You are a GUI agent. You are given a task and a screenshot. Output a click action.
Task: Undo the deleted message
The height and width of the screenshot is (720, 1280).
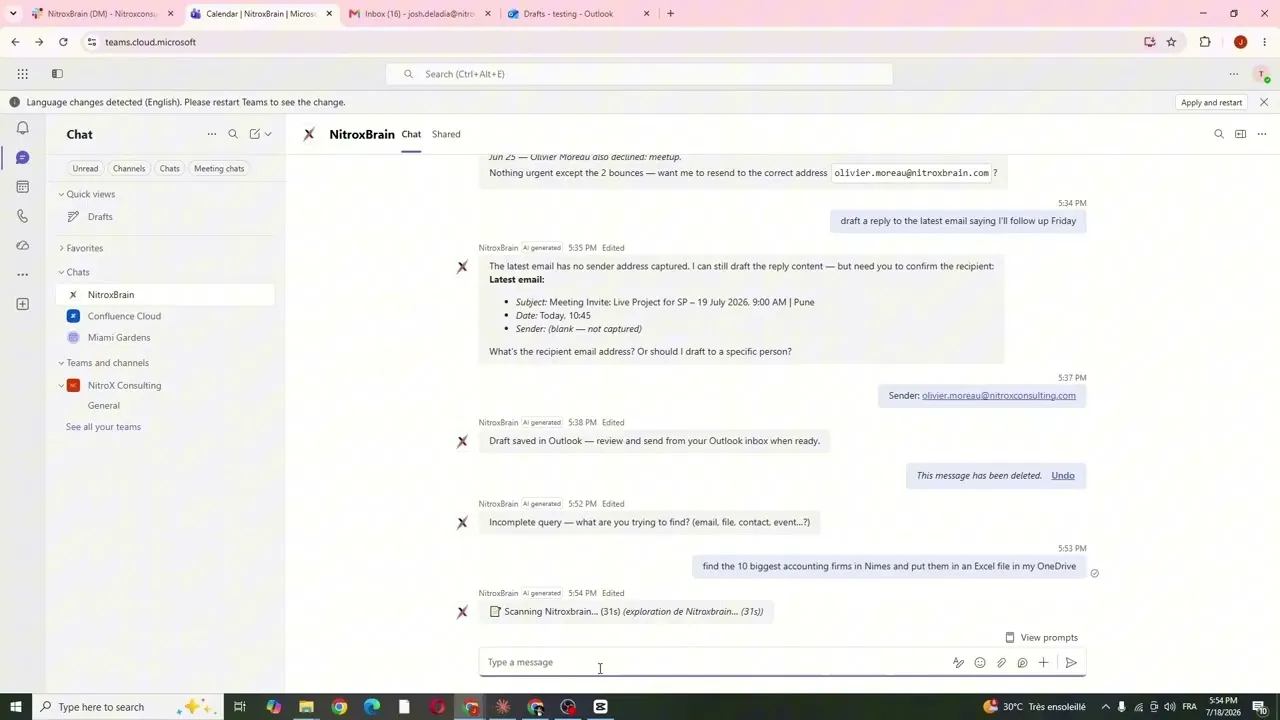click(1062, 476)
